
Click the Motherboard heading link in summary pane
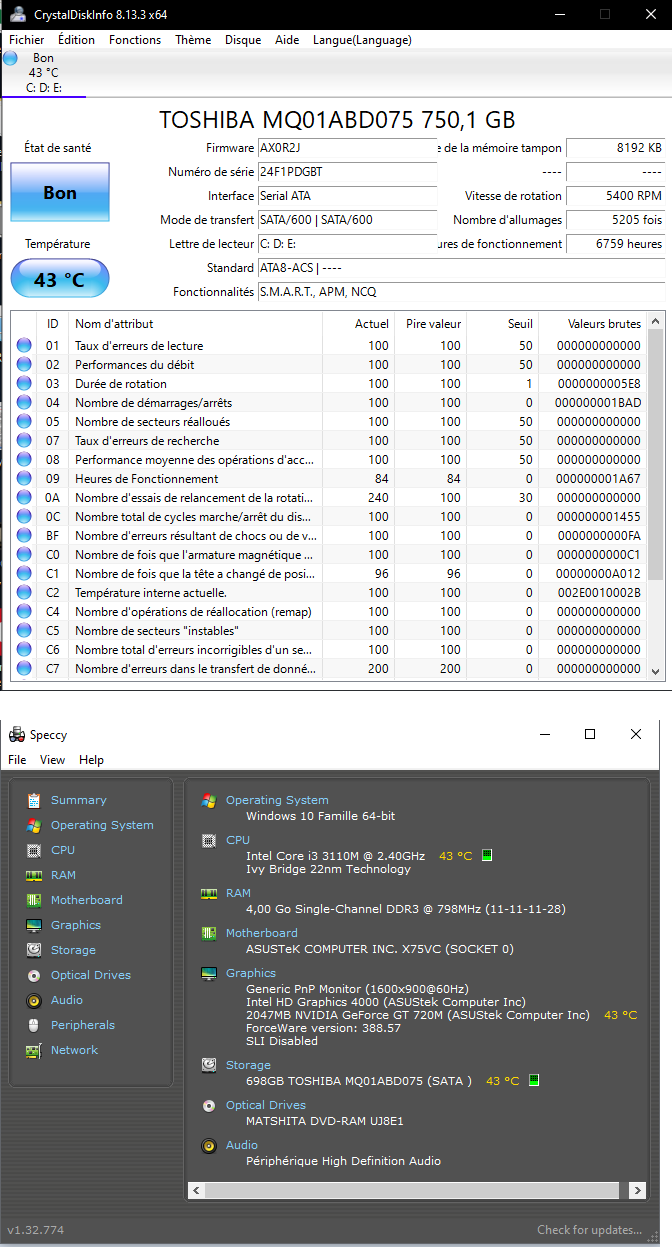click(x=262, y=933)
